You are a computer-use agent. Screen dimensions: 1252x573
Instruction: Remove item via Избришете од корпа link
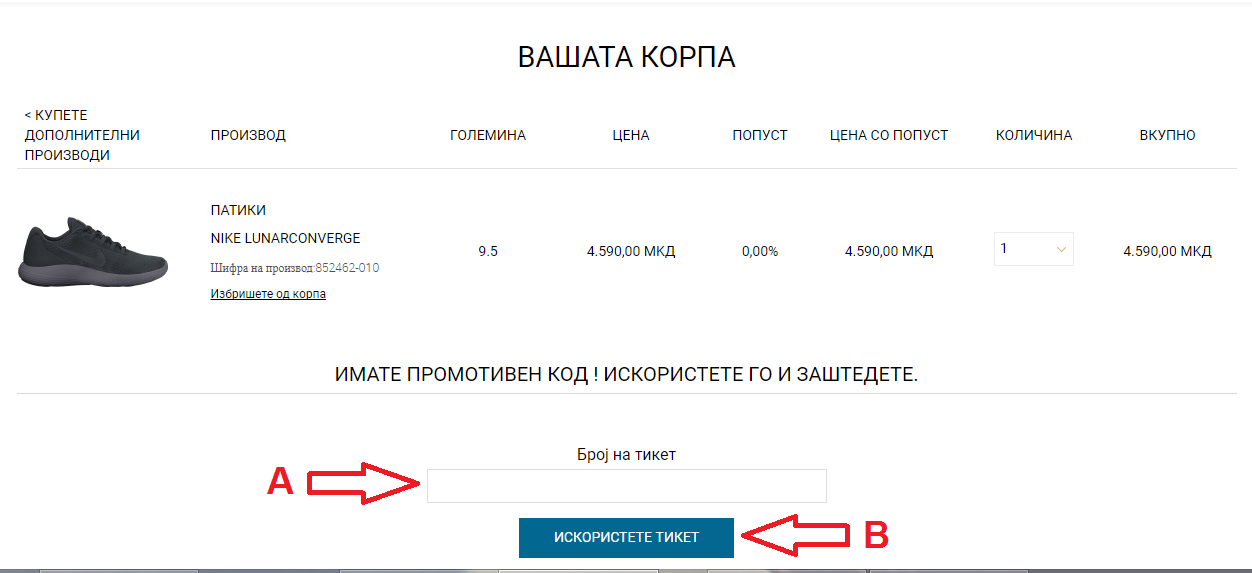point(268,294)
